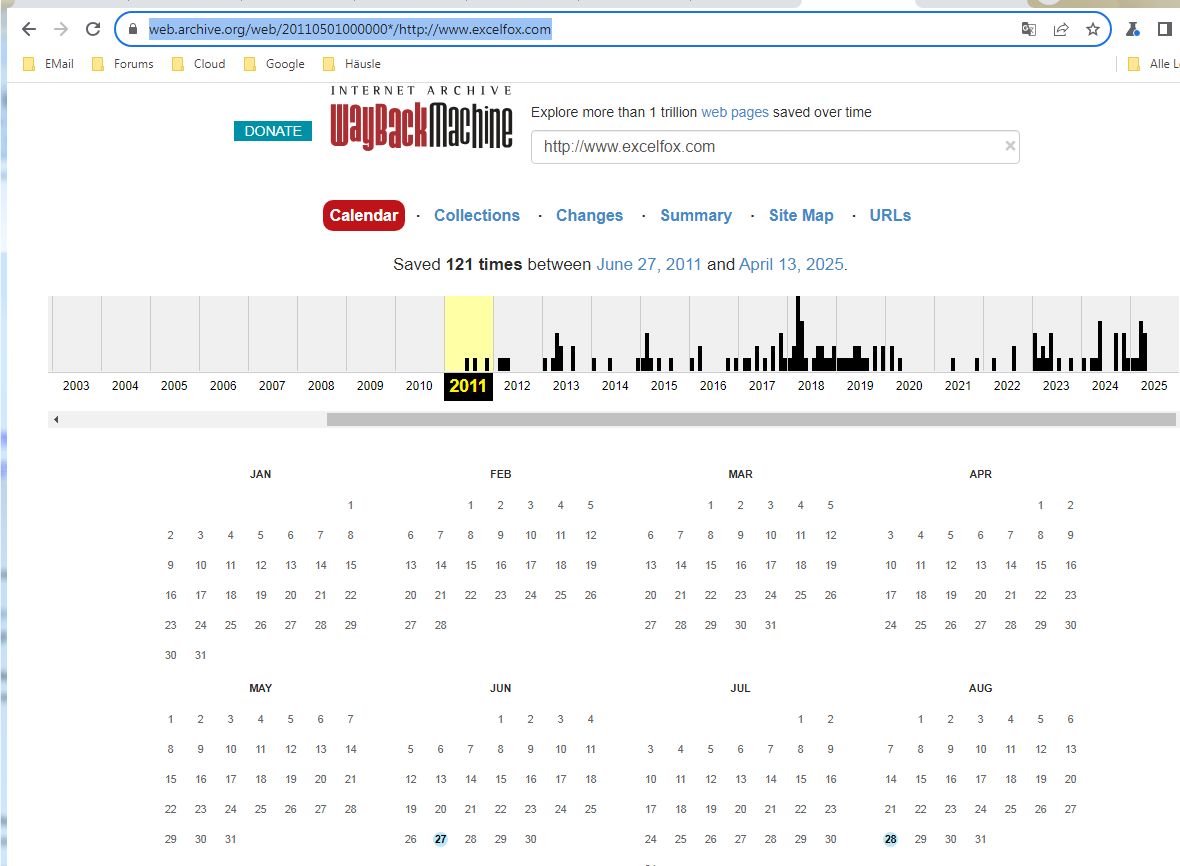Image resolution: width=1180 pixels, height=866 pixels.
Task: Click the timeline scrollbar left arrow
Action: (x=56, y=419)
